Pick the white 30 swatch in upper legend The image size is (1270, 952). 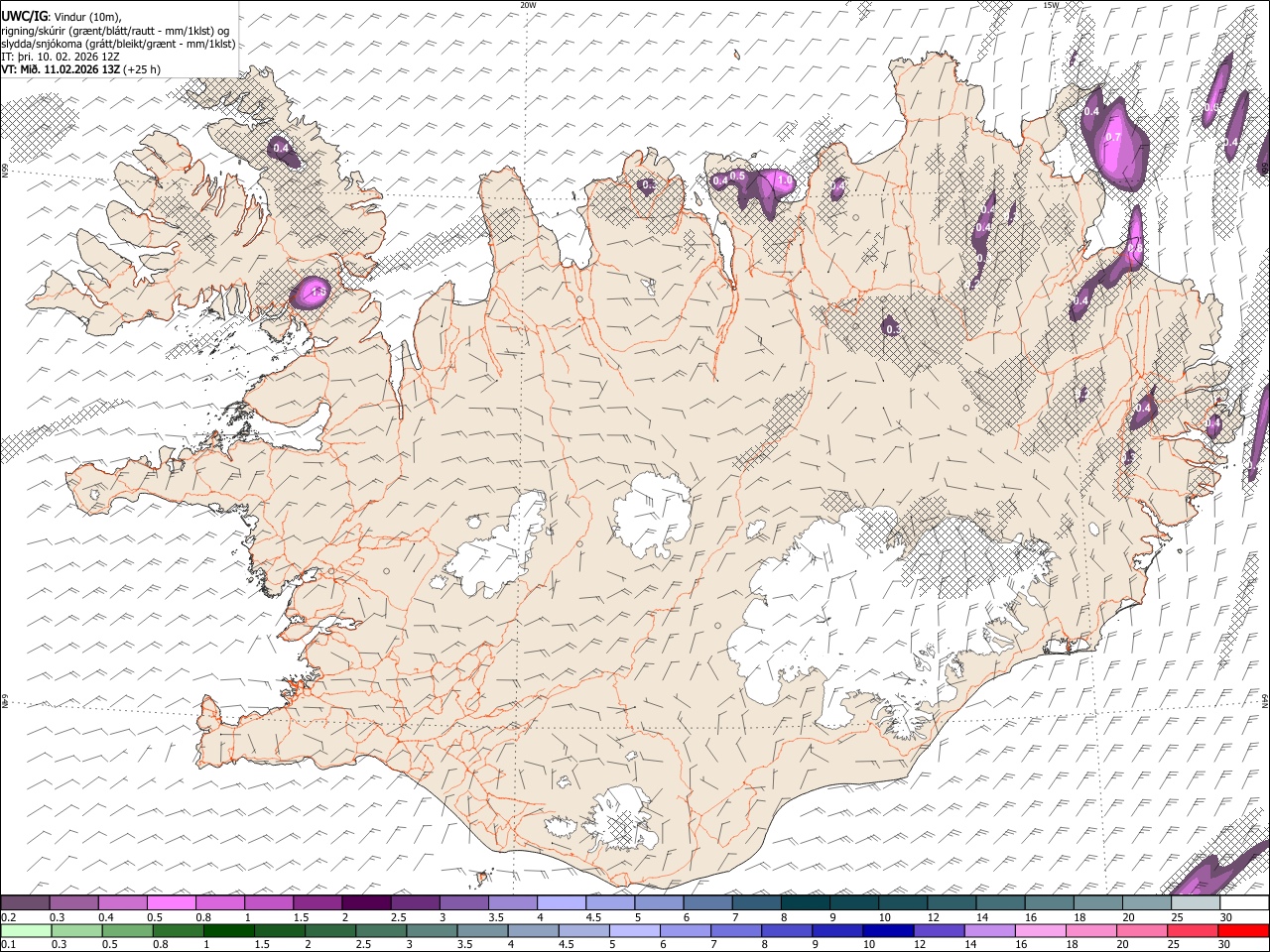pos(1244,902)
